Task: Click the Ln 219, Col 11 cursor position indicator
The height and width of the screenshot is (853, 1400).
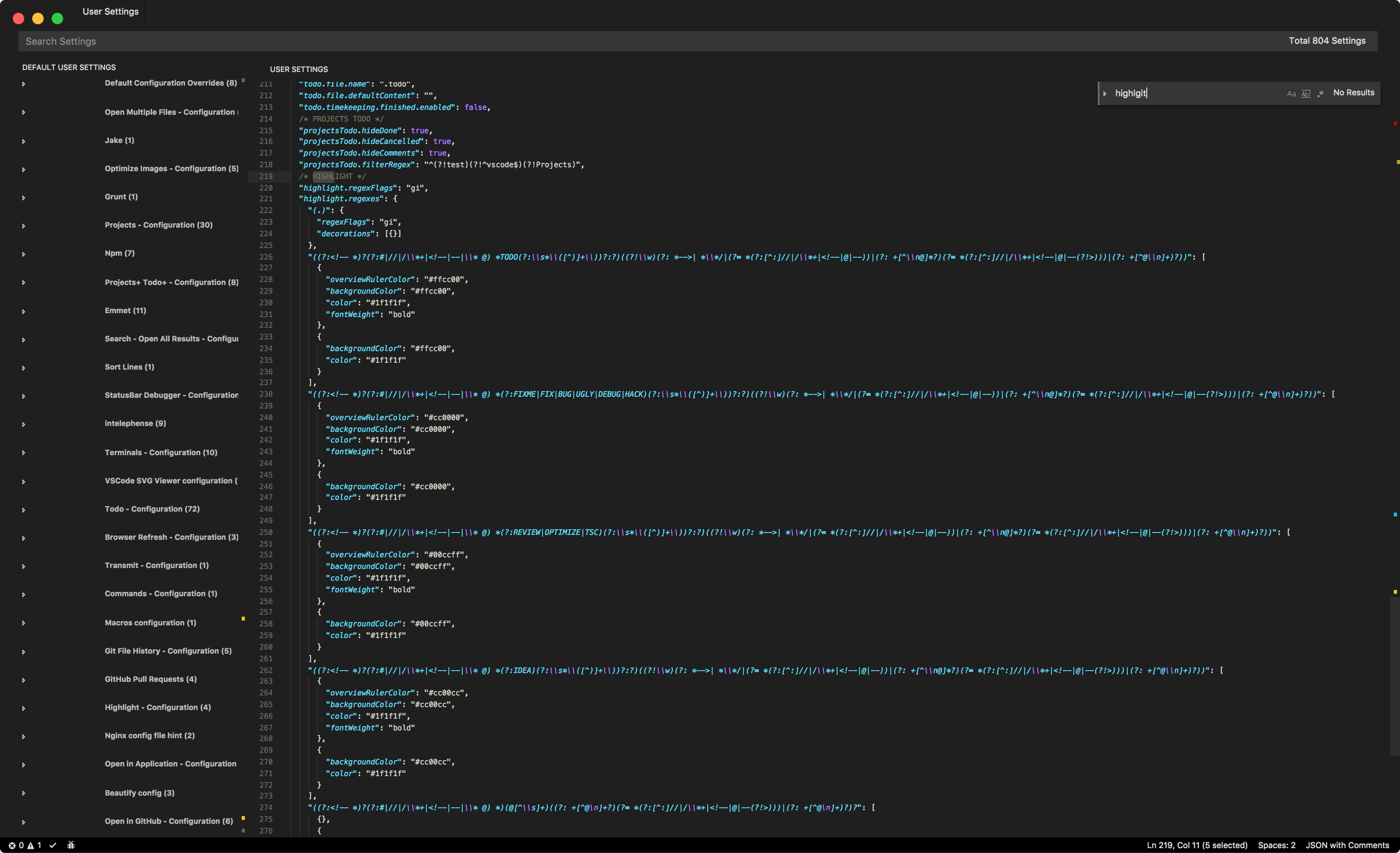Action: (1197, 845)
